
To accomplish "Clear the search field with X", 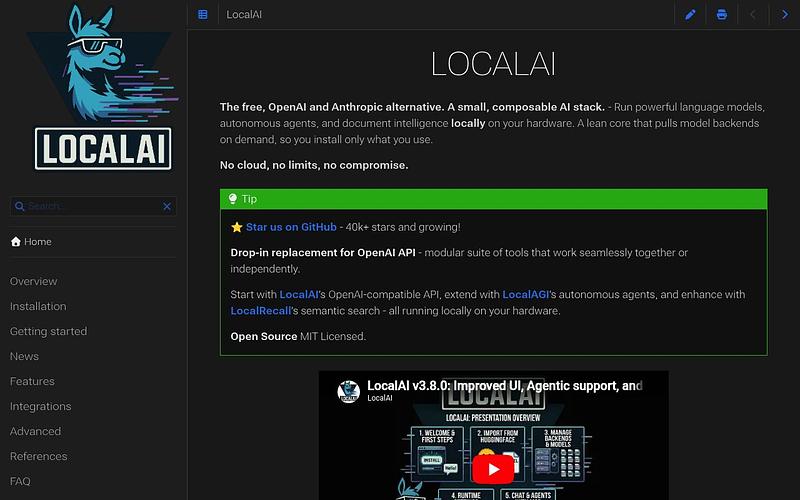I will pos(167,206).
